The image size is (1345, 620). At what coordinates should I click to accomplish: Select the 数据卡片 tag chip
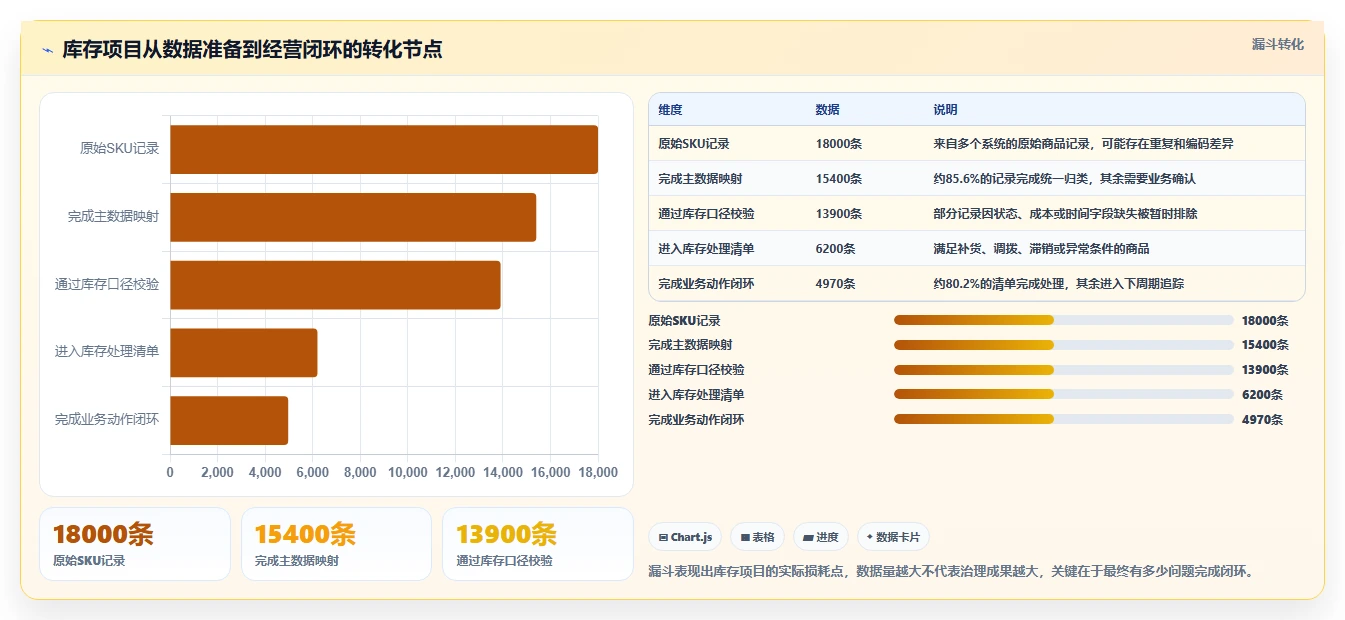click(893, 537)
